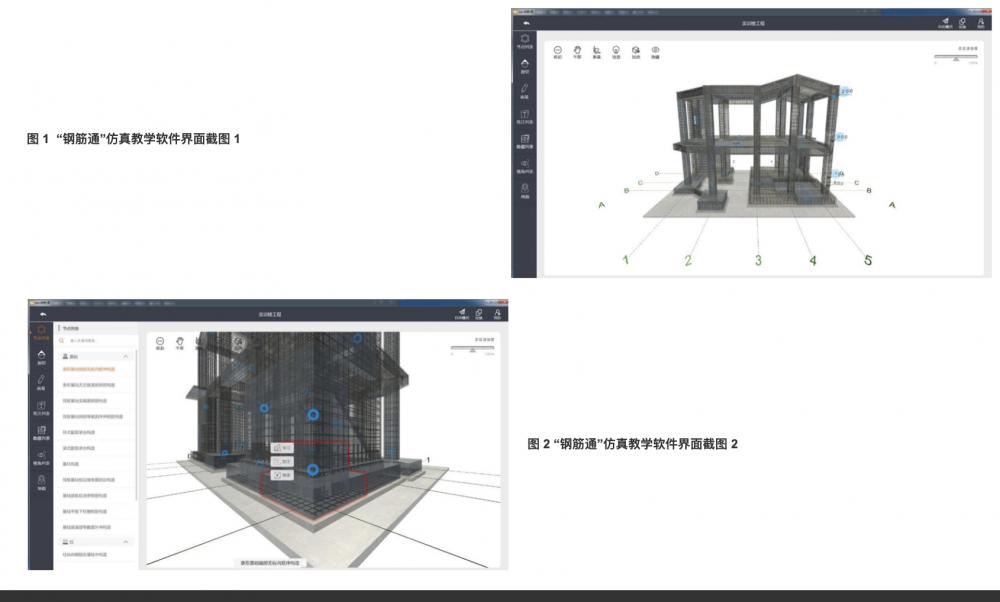
Task: Click the user profile icon in top window
Action: [x=982, y=22]
